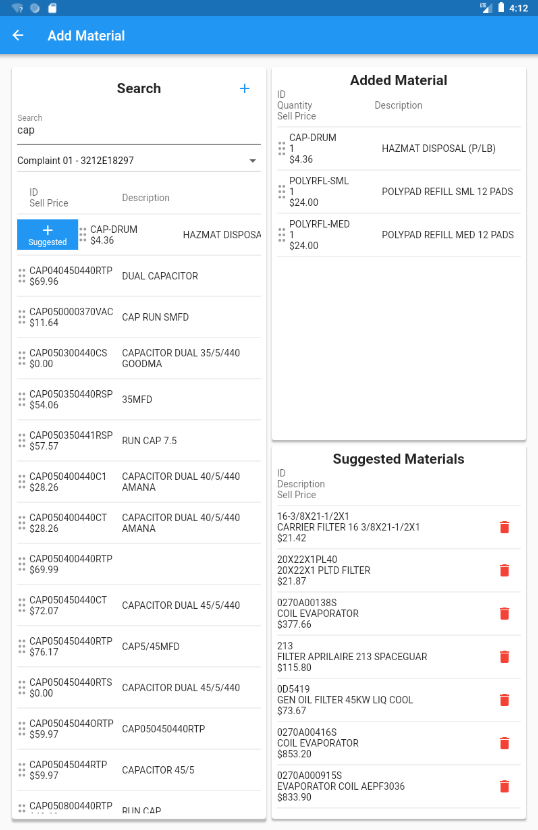
Task: Tap the plus icon beside Search heading
Action: [245, 88]
